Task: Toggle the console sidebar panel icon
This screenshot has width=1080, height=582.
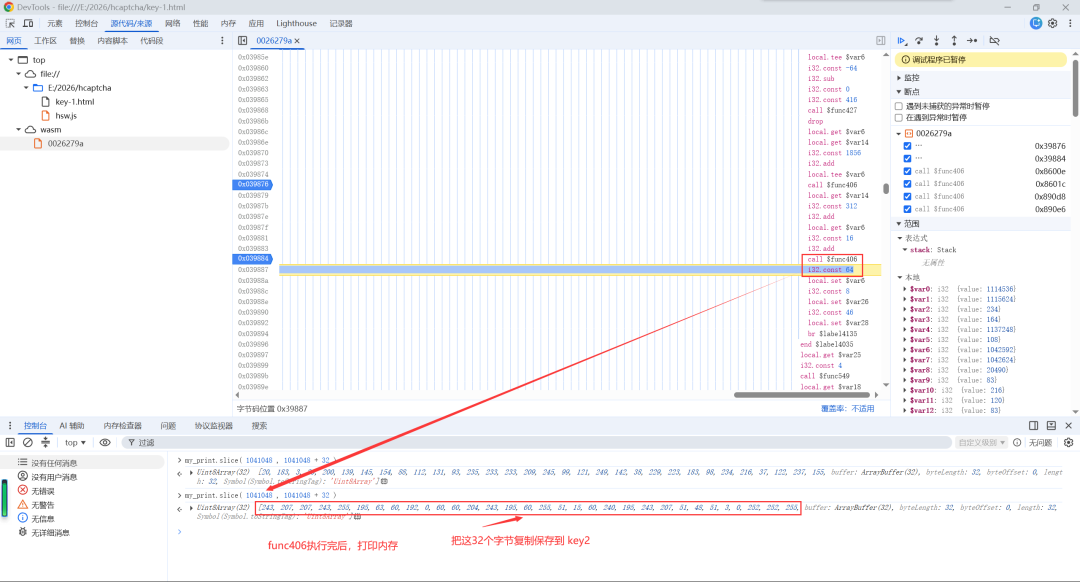Action: click(x=10, y=442)
